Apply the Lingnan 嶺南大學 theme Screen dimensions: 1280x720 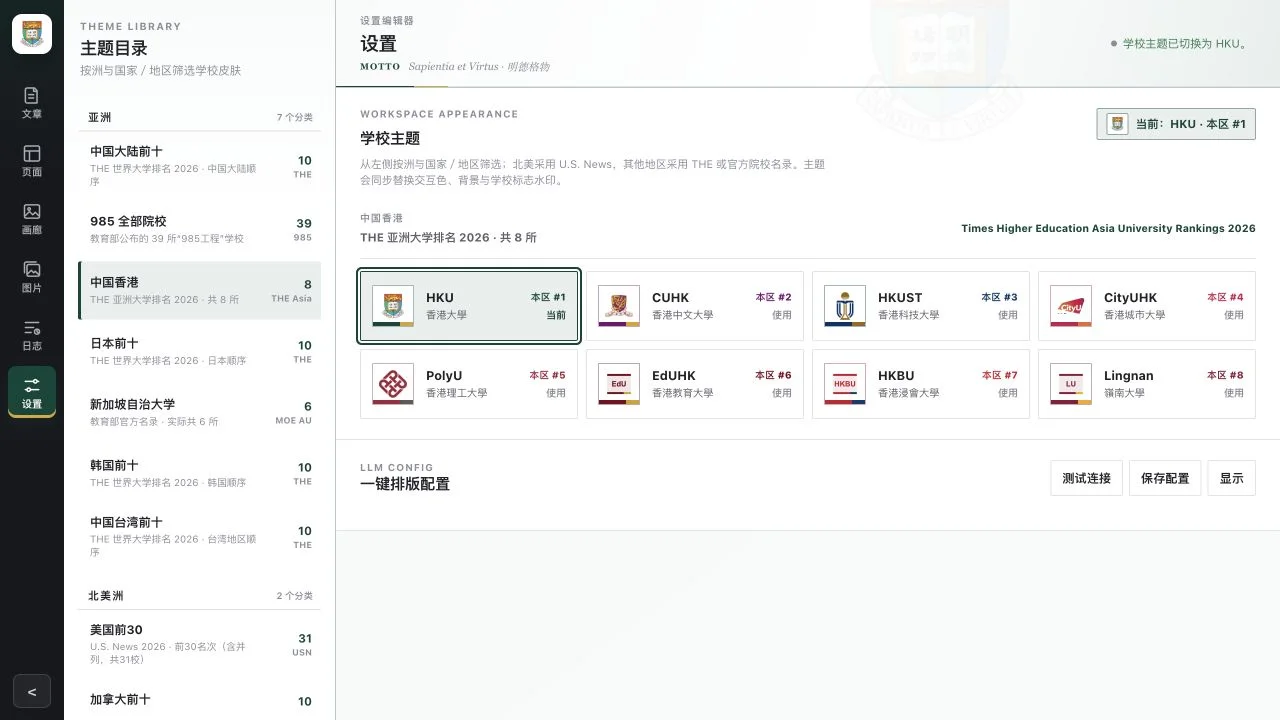1147,384
